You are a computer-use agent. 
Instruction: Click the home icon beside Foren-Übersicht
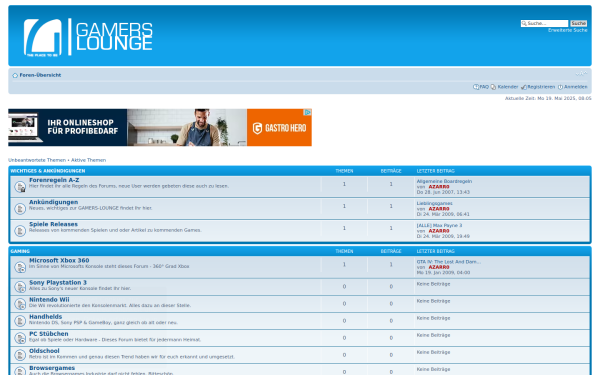[15, 75]
